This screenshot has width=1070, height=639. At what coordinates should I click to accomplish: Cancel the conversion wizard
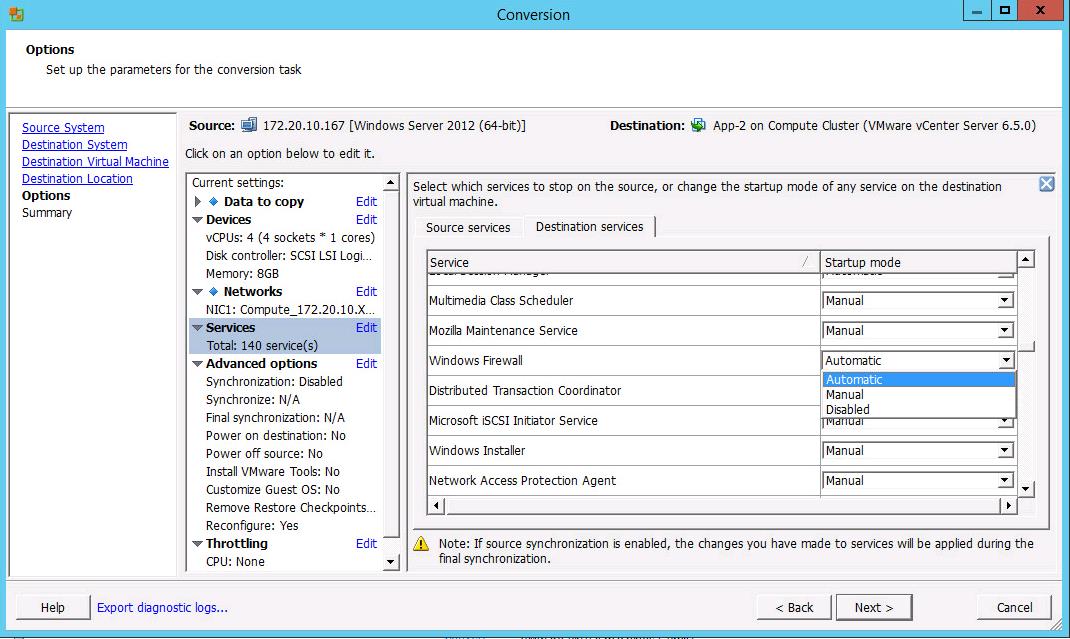(x=1014, y=608)
